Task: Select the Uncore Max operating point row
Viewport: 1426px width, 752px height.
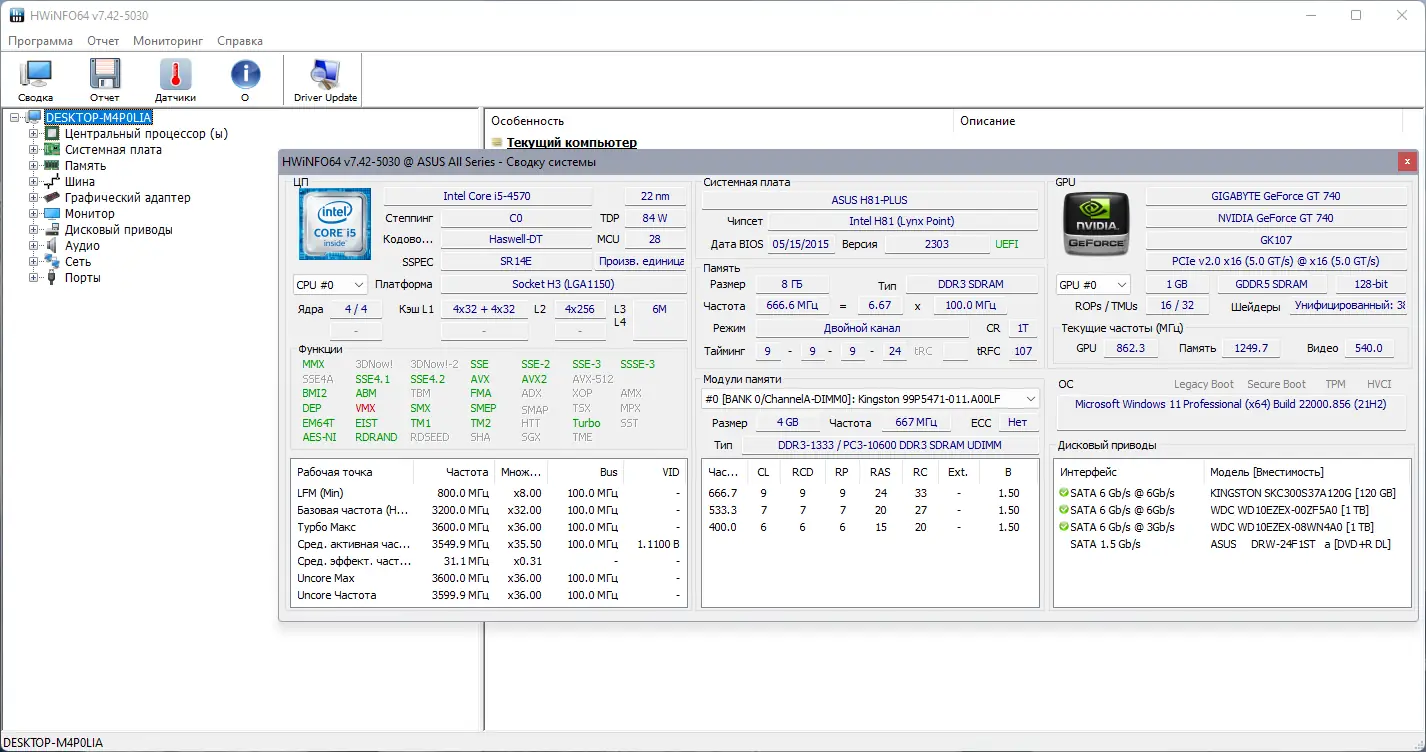Action: pyautogui.click(x=489, y=578)
